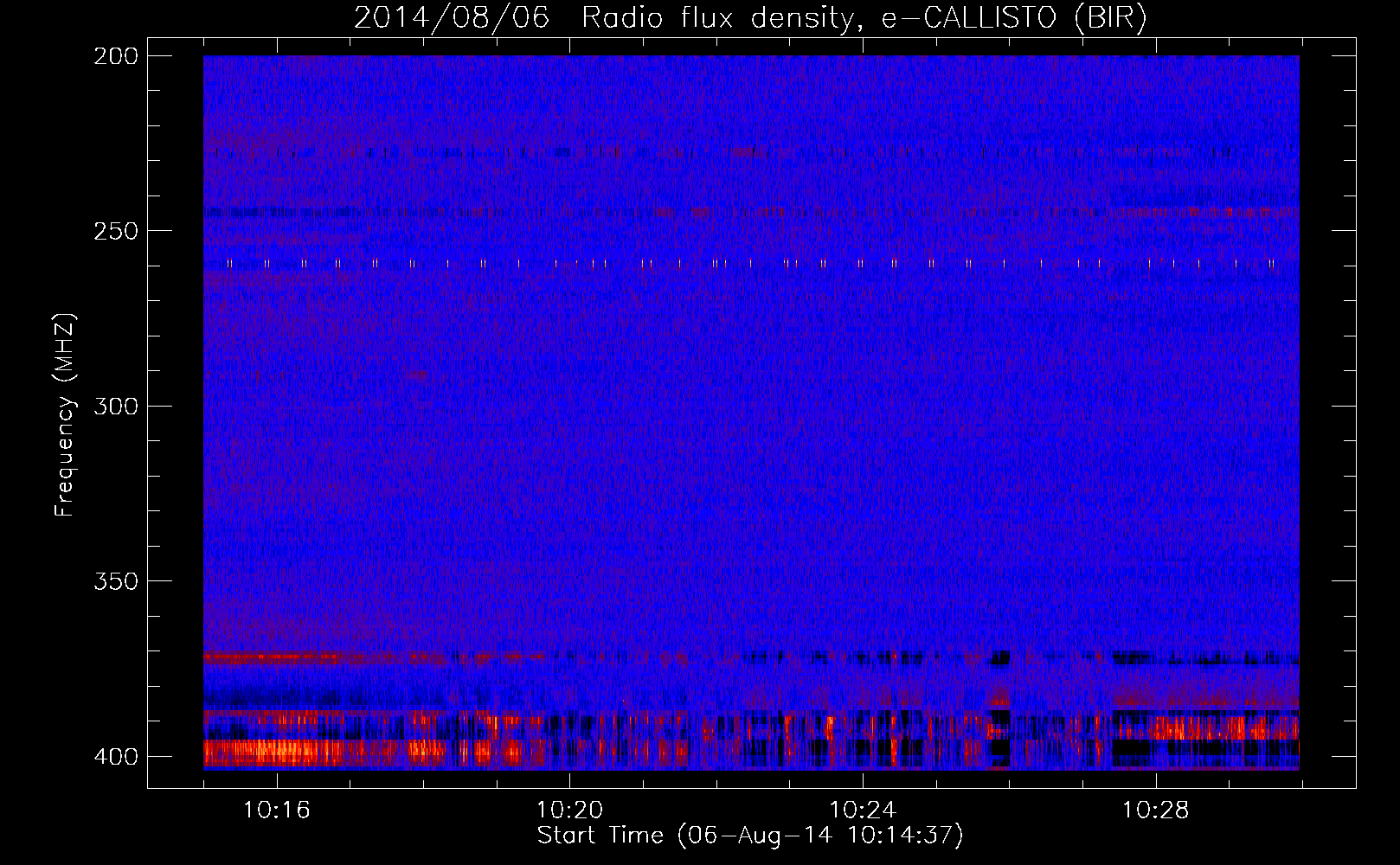The height and width of the screenshot is (865, 1400).
Task: Click the 10:28 time tick label
Action: [x=1156, y=811]
